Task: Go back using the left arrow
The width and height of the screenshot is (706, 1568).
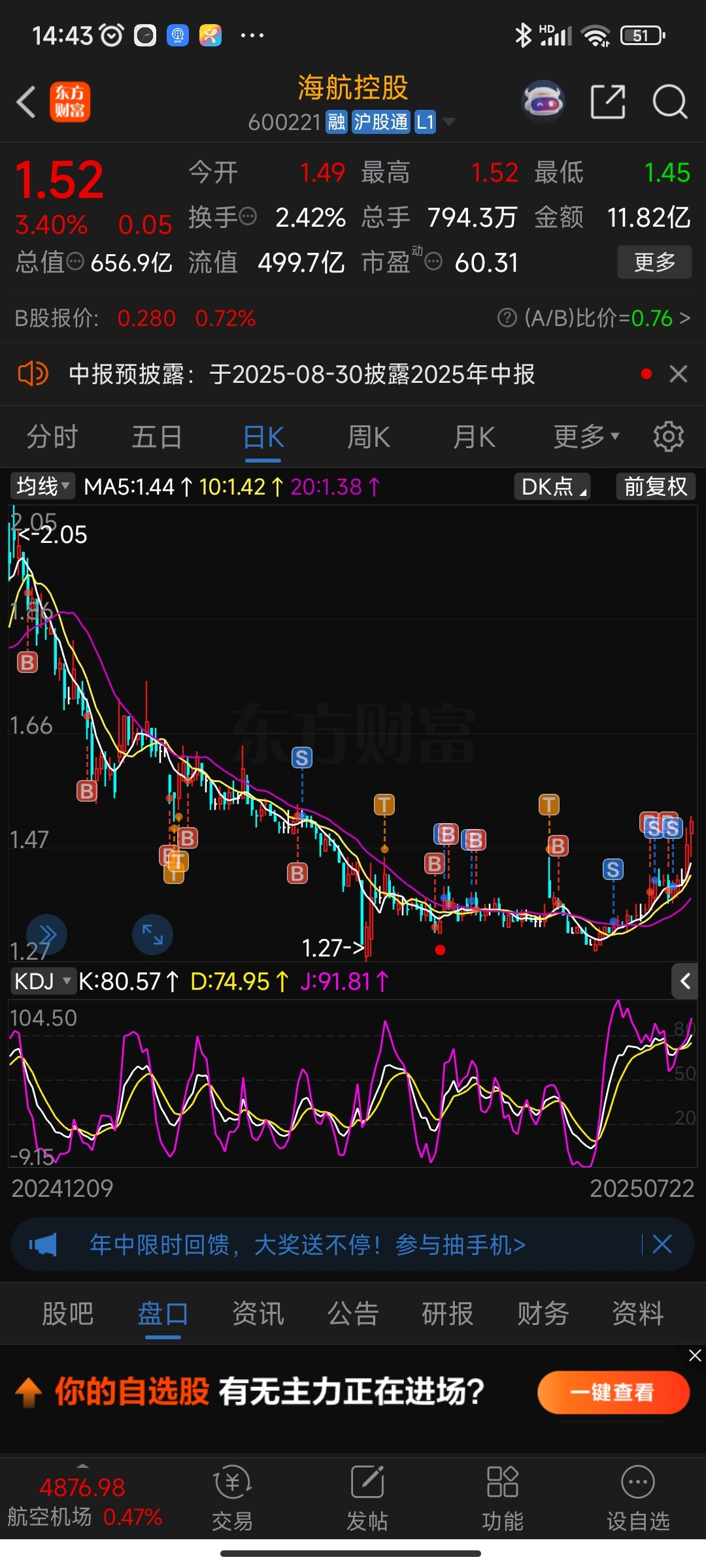Action: [x=26, y=103]
